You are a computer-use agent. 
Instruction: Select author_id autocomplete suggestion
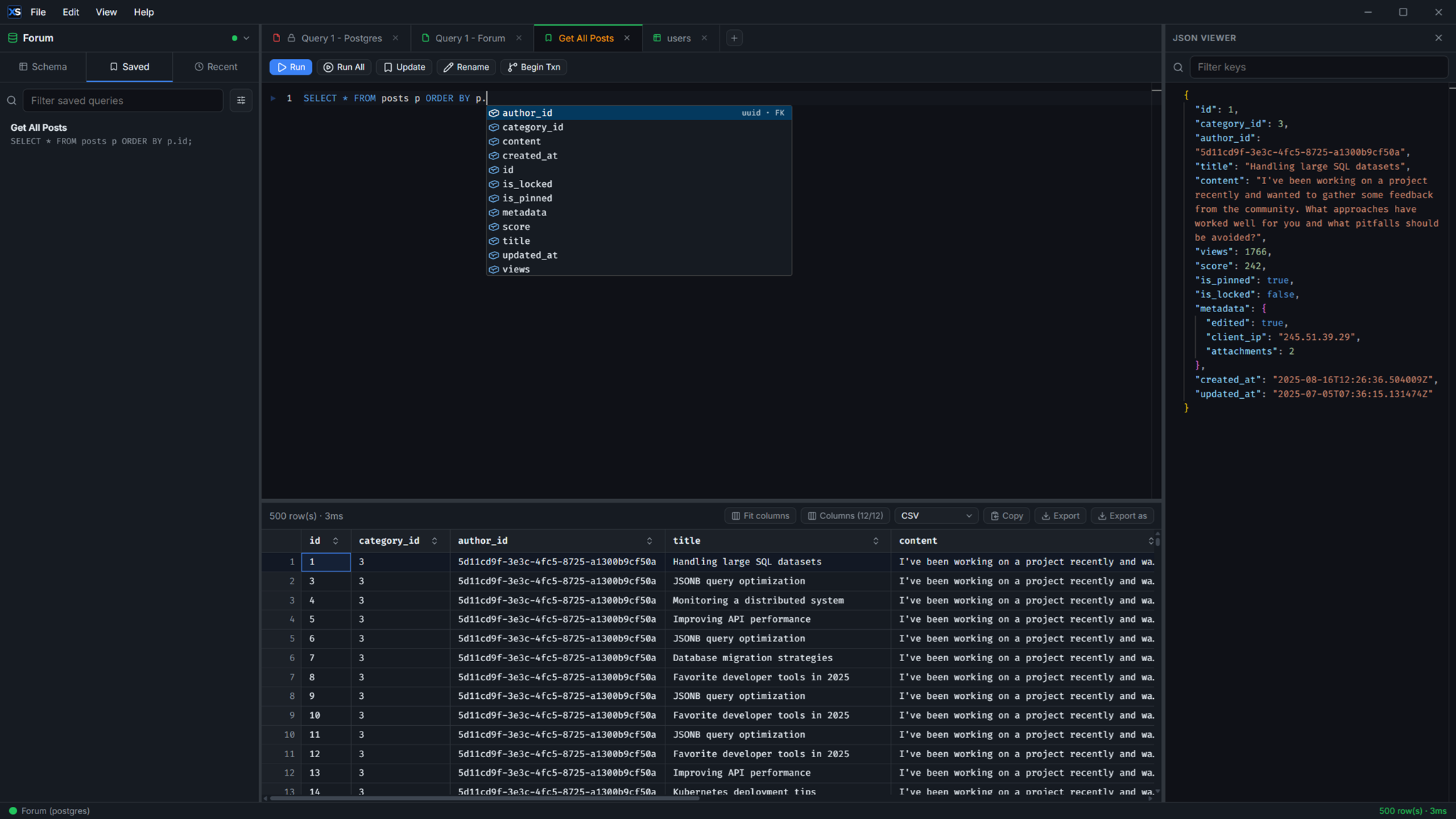pos(638,113)
